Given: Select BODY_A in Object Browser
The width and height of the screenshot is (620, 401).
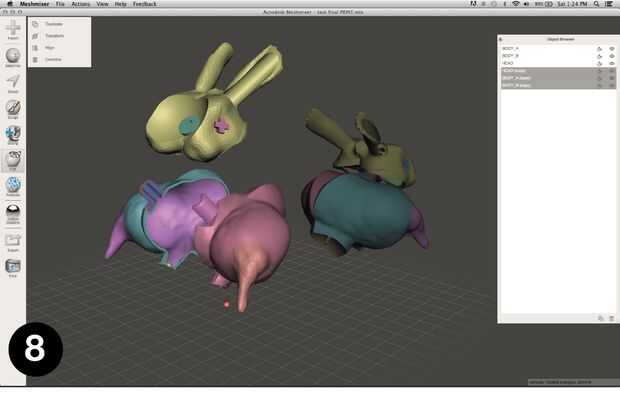Looking at the screenshot, I should tap(558, 49).
